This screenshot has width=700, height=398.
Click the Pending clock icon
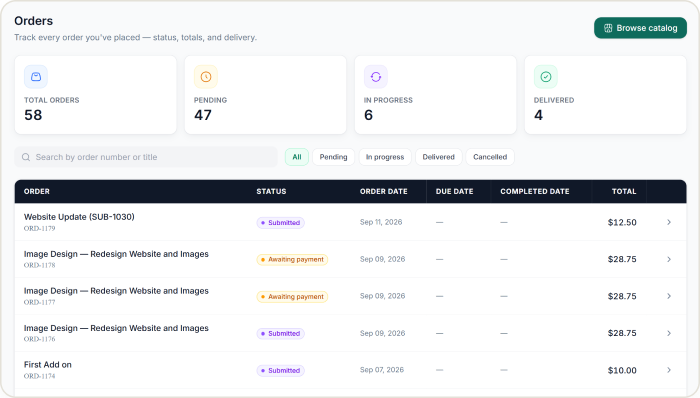pyautogui.click(x=206, y=77)
